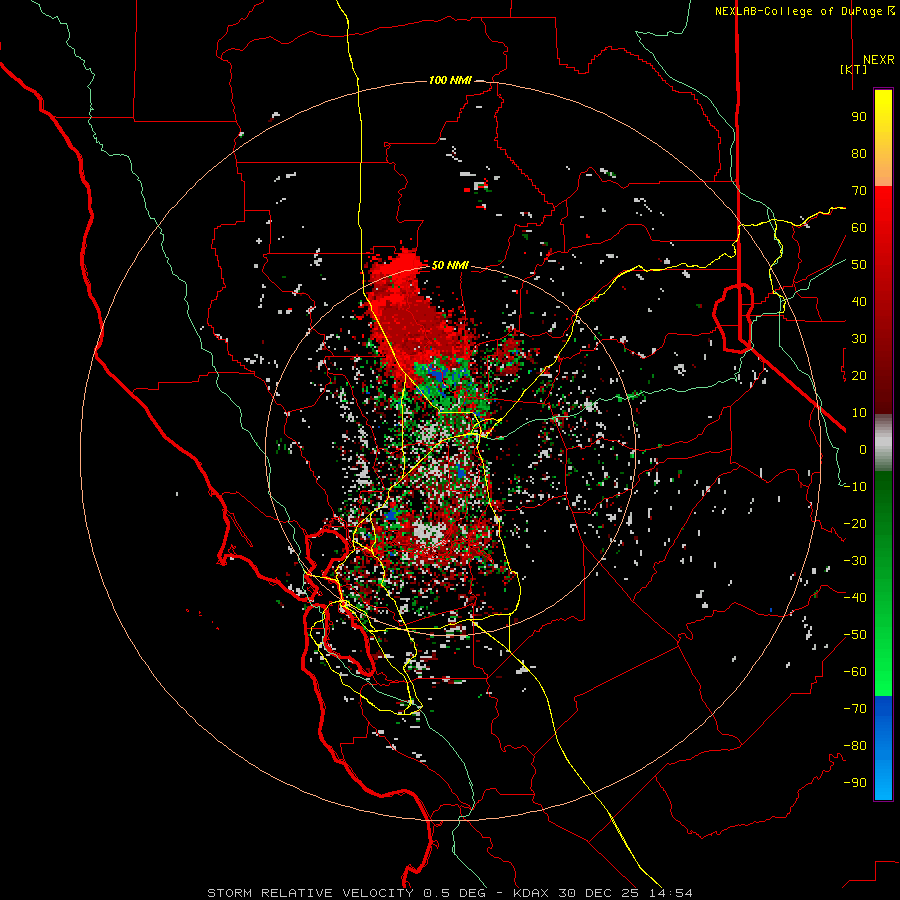Image resolution: width=900 pixels, height=900 pixels.
Task: Click the -80 value on the velocity scale
Action: 855,746
